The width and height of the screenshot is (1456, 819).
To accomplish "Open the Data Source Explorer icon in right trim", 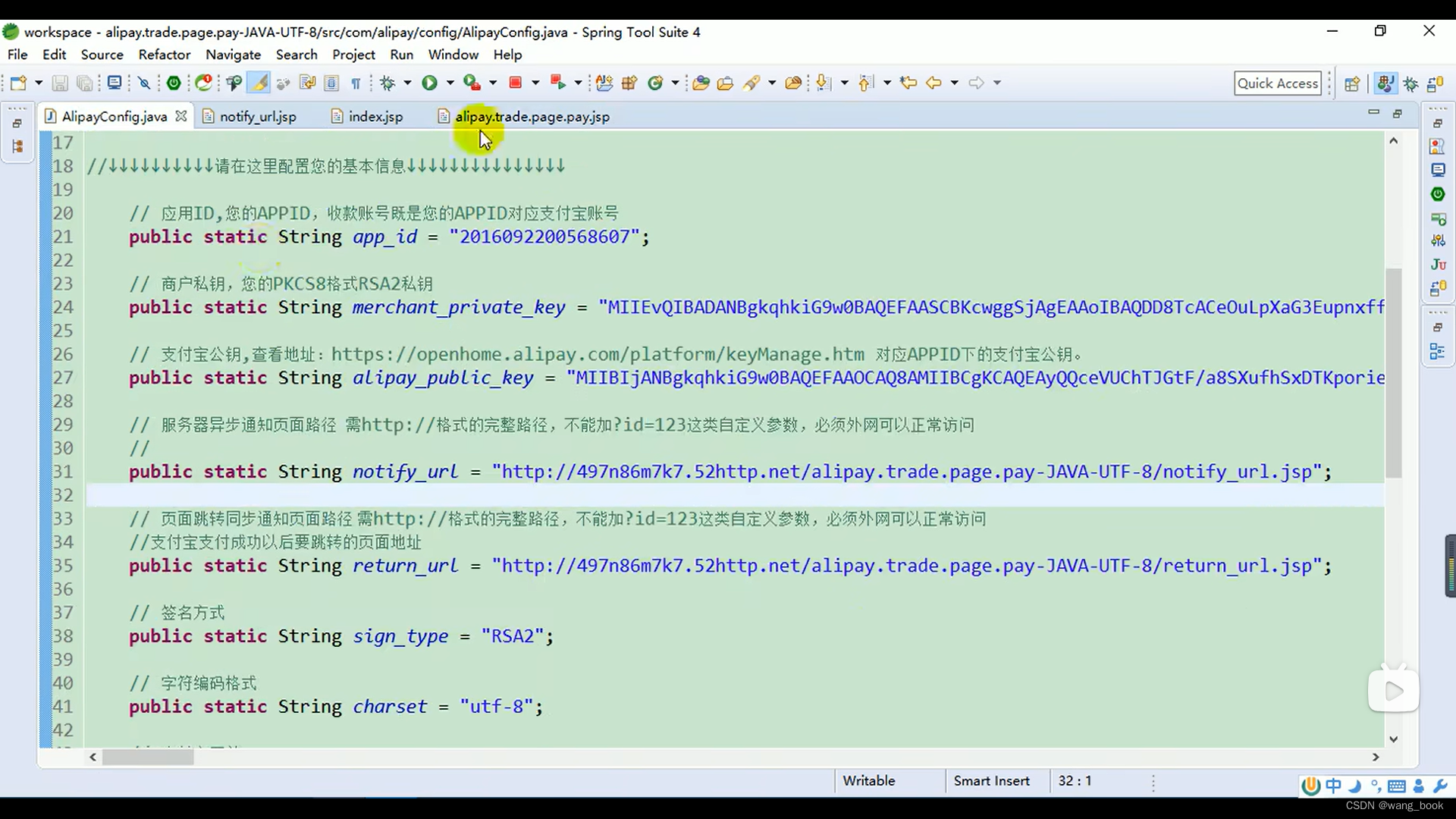I will point(1438,288).
